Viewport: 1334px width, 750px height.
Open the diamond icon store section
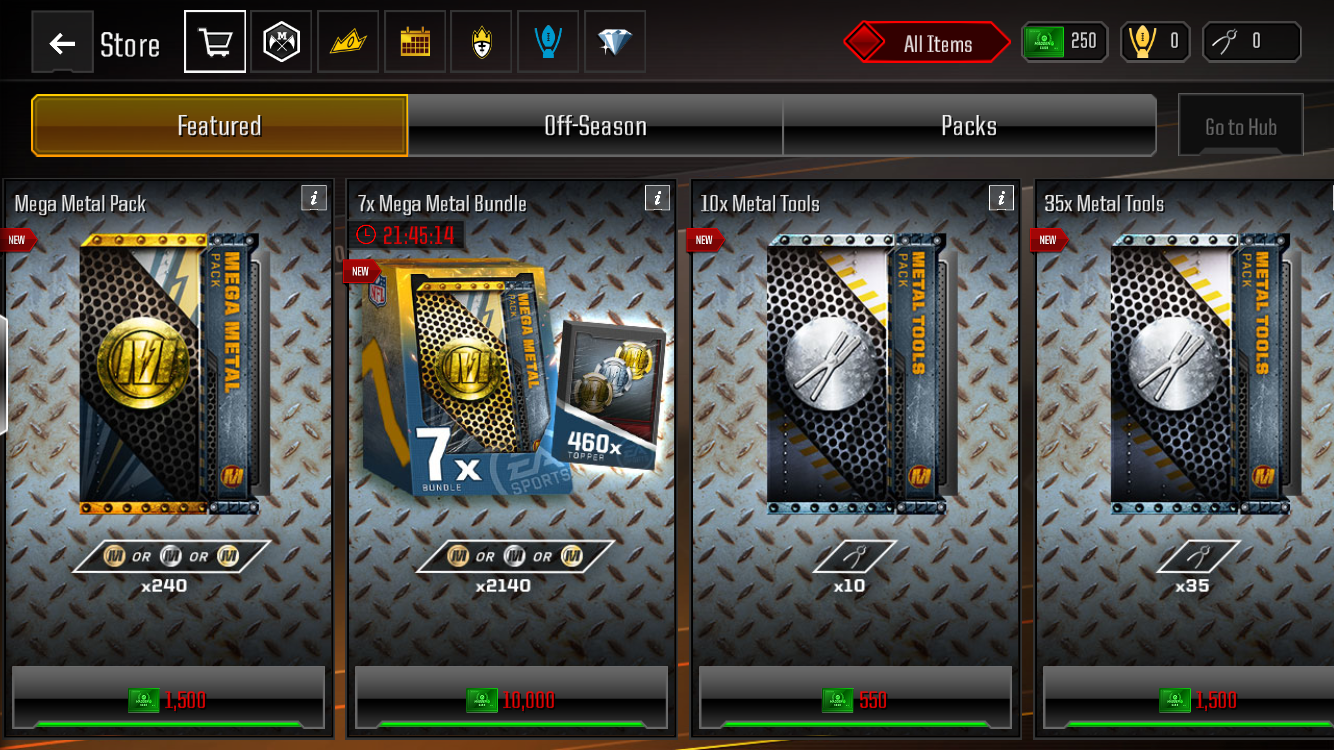click(615, 42)
